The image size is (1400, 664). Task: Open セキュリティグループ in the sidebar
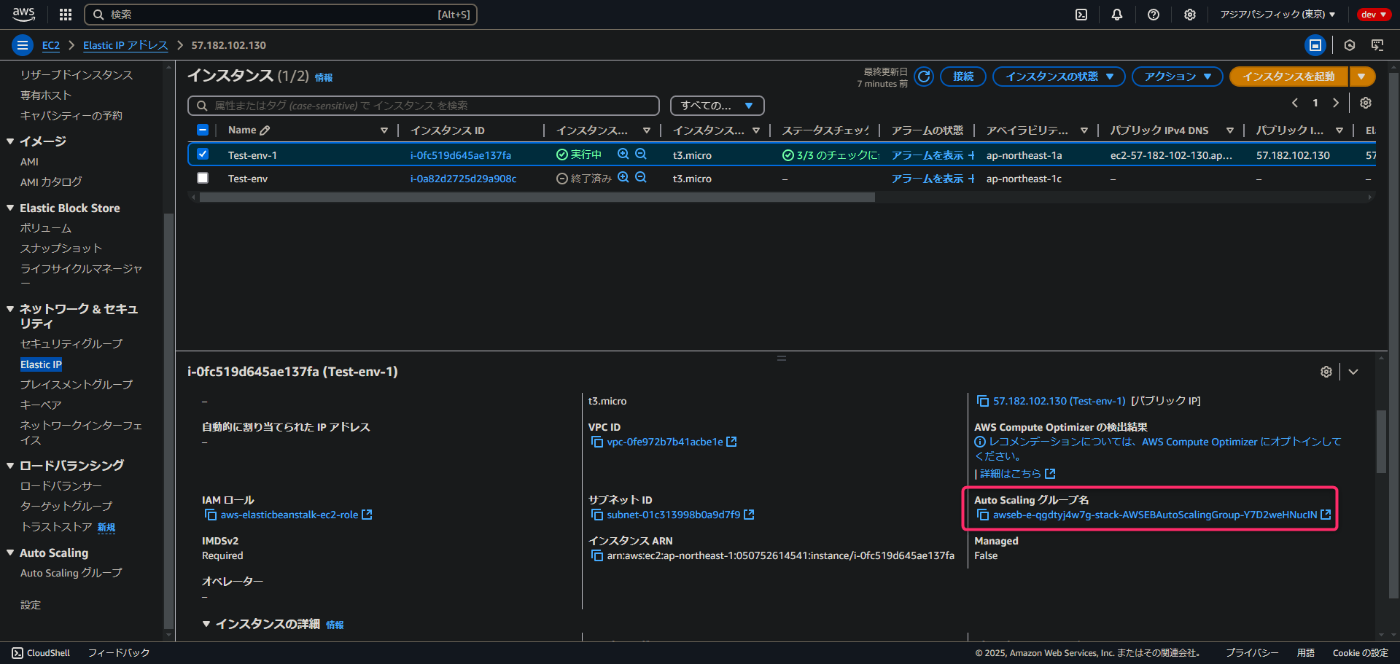(x=71, y=344)
